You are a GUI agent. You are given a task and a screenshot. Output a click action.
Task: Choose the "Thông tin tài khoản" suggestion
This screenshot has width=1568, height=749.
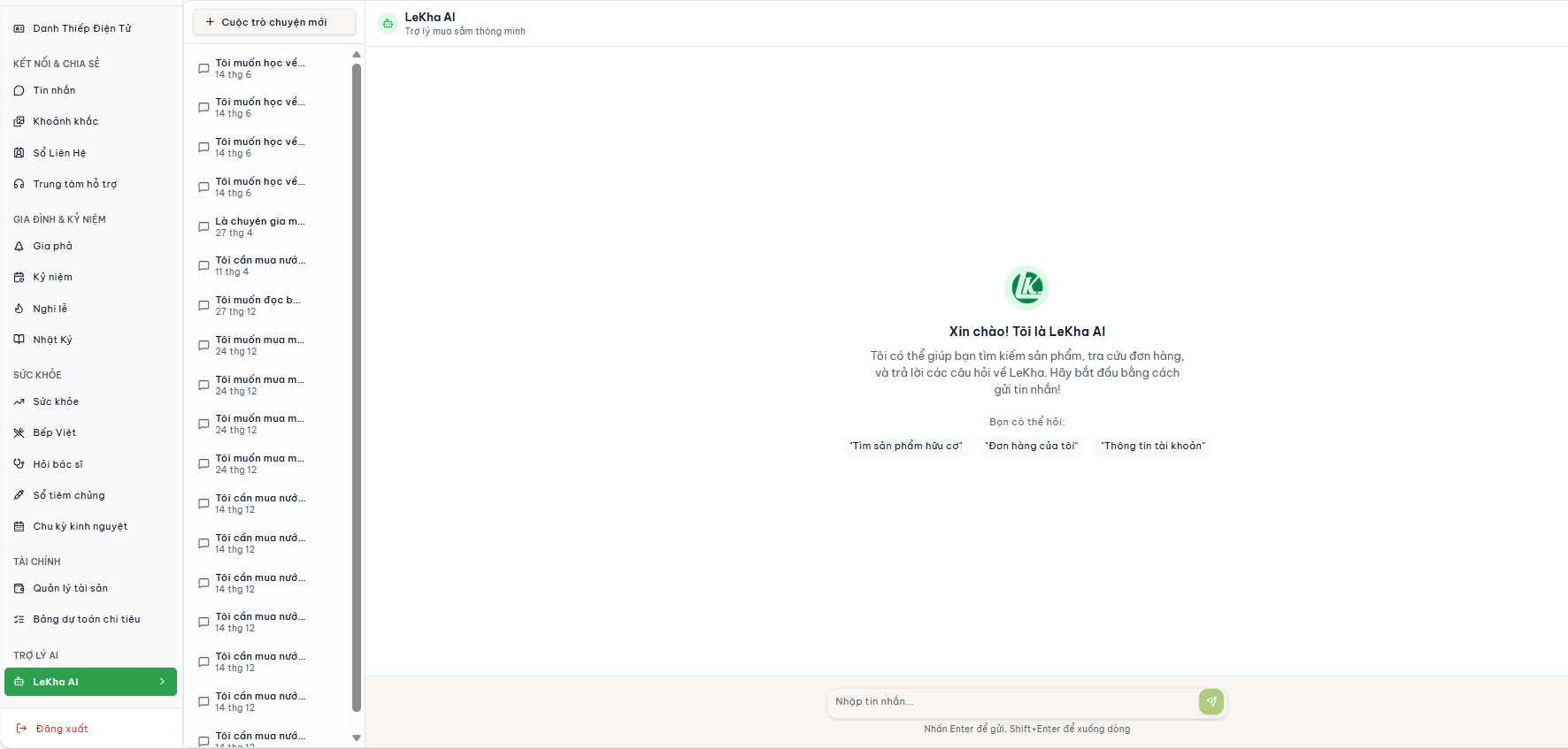[x=1153, y=446]
